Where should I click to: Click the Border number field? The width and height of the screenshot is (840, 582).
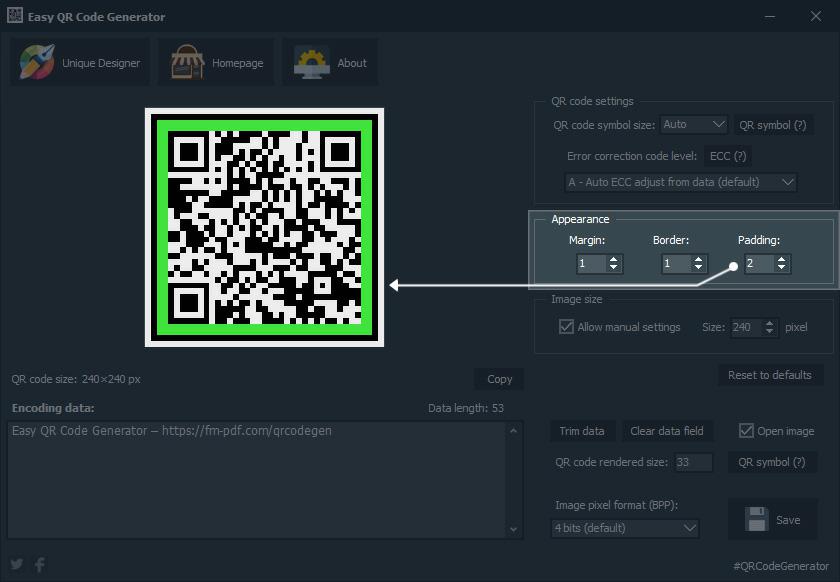[676, 263]
